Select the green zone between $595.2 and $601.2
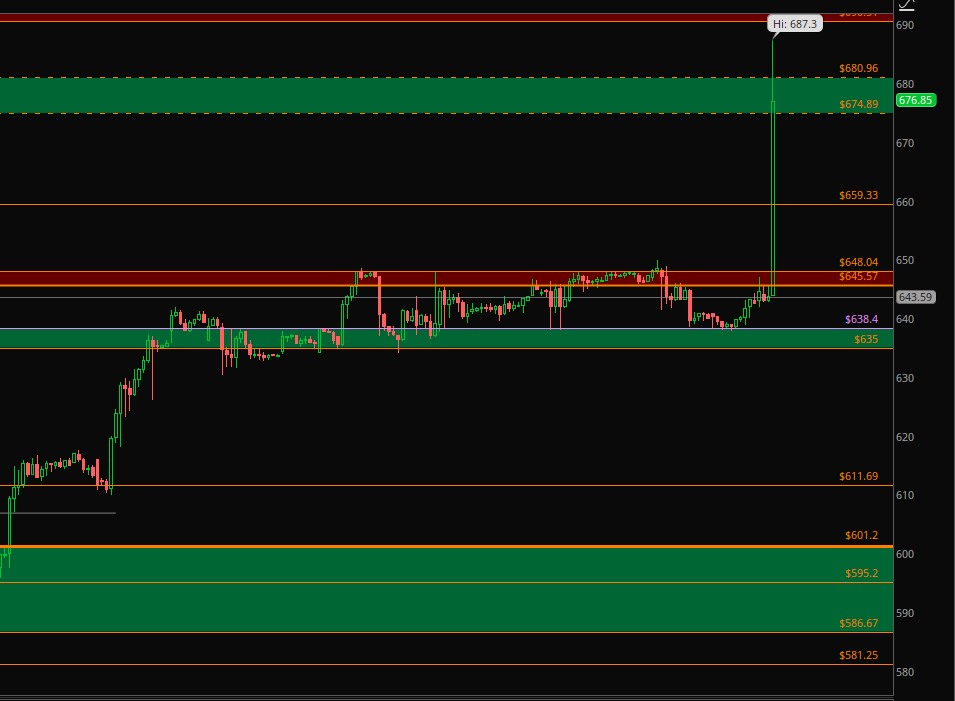Image resolution: width=955 pixels, height=701 pixels. (x=446, y=565)
